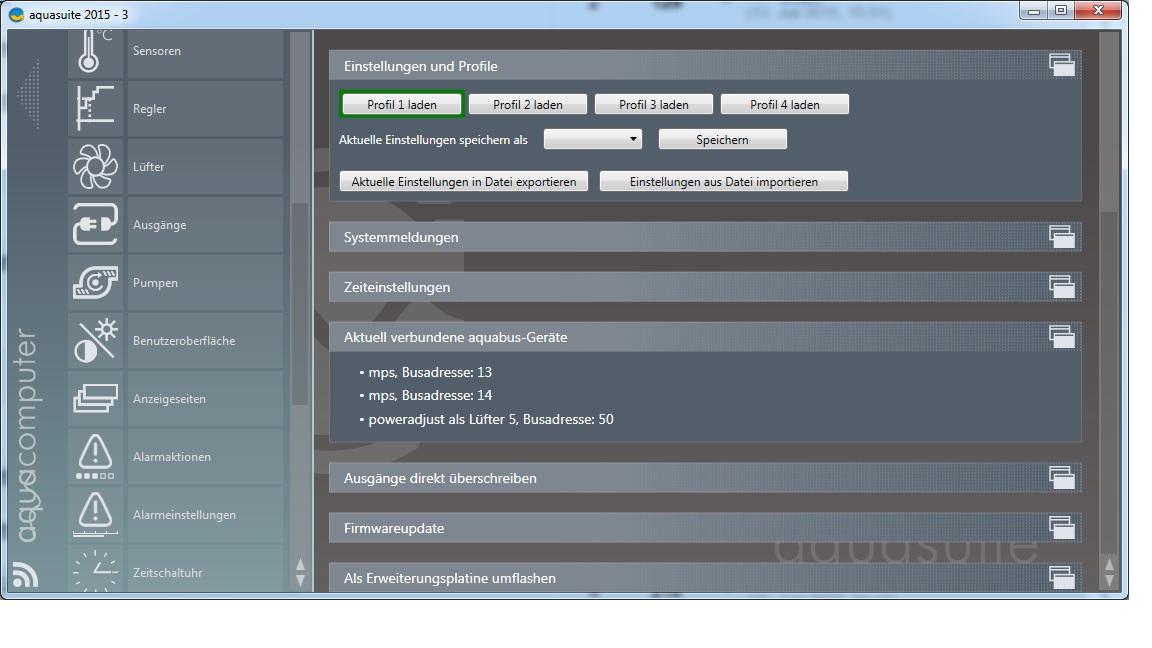Expand the Zeiteinstellungen section
1152x648 pixels.
(x=705, y=287)
